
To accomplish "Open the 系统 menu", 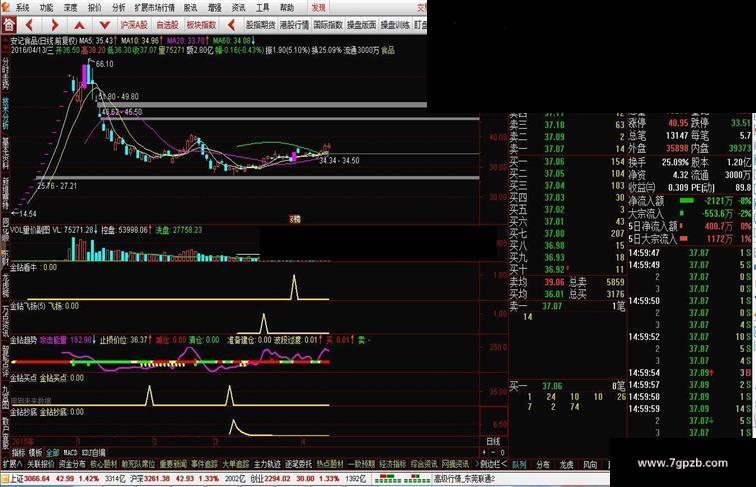I will coord(22,7).
